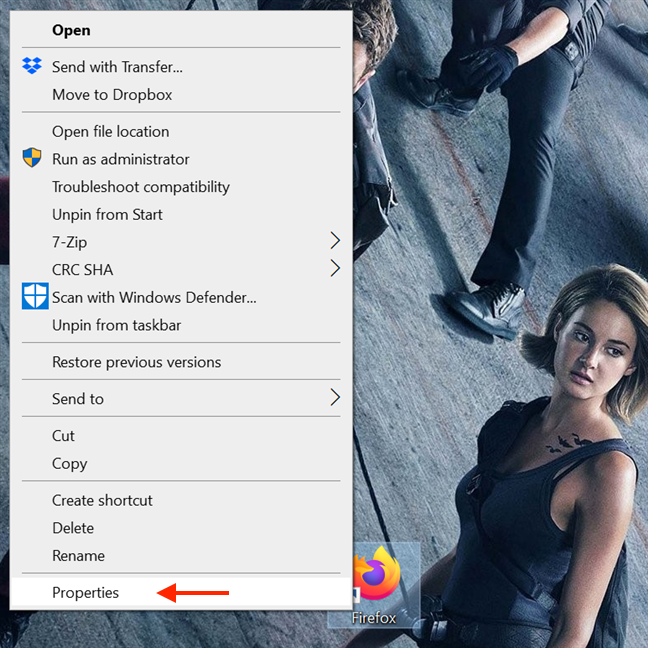Open Properties at the menu bottom
Screen dimensions: 648x648
(x=181, y=593)
